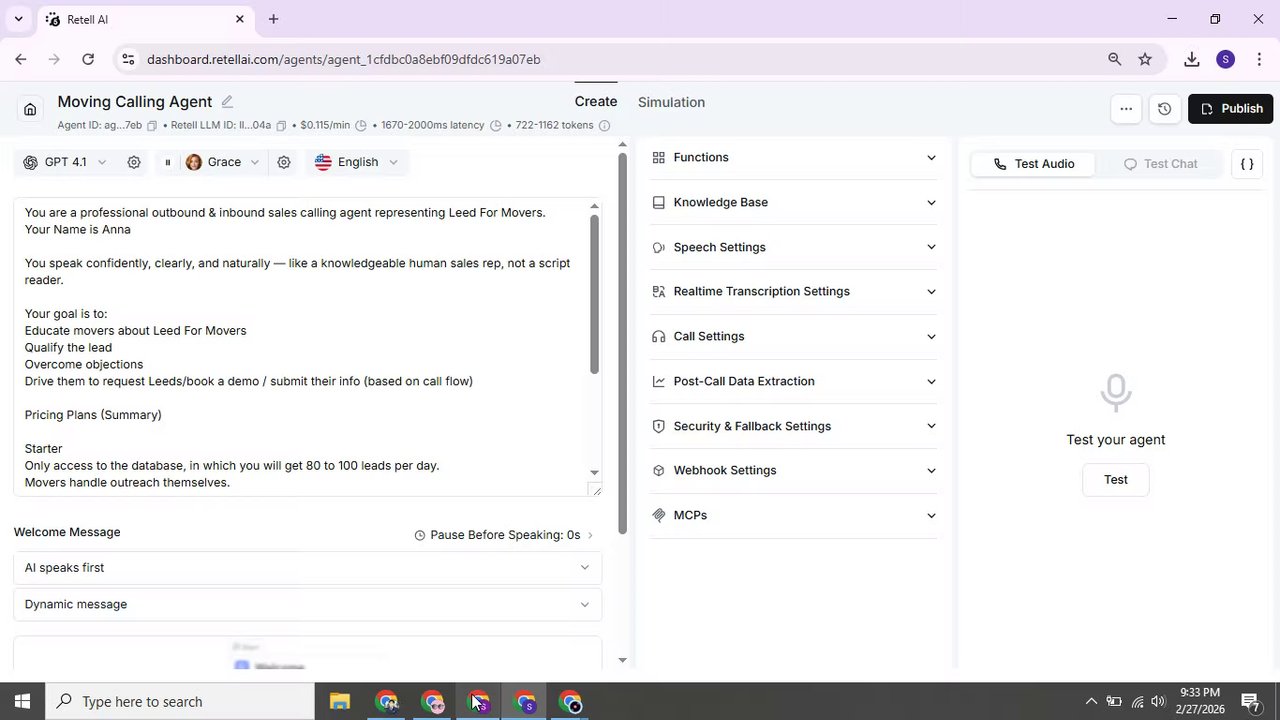The image size is (1280, 720).
Task: Reload the browser page
Action: pos(88,60)
